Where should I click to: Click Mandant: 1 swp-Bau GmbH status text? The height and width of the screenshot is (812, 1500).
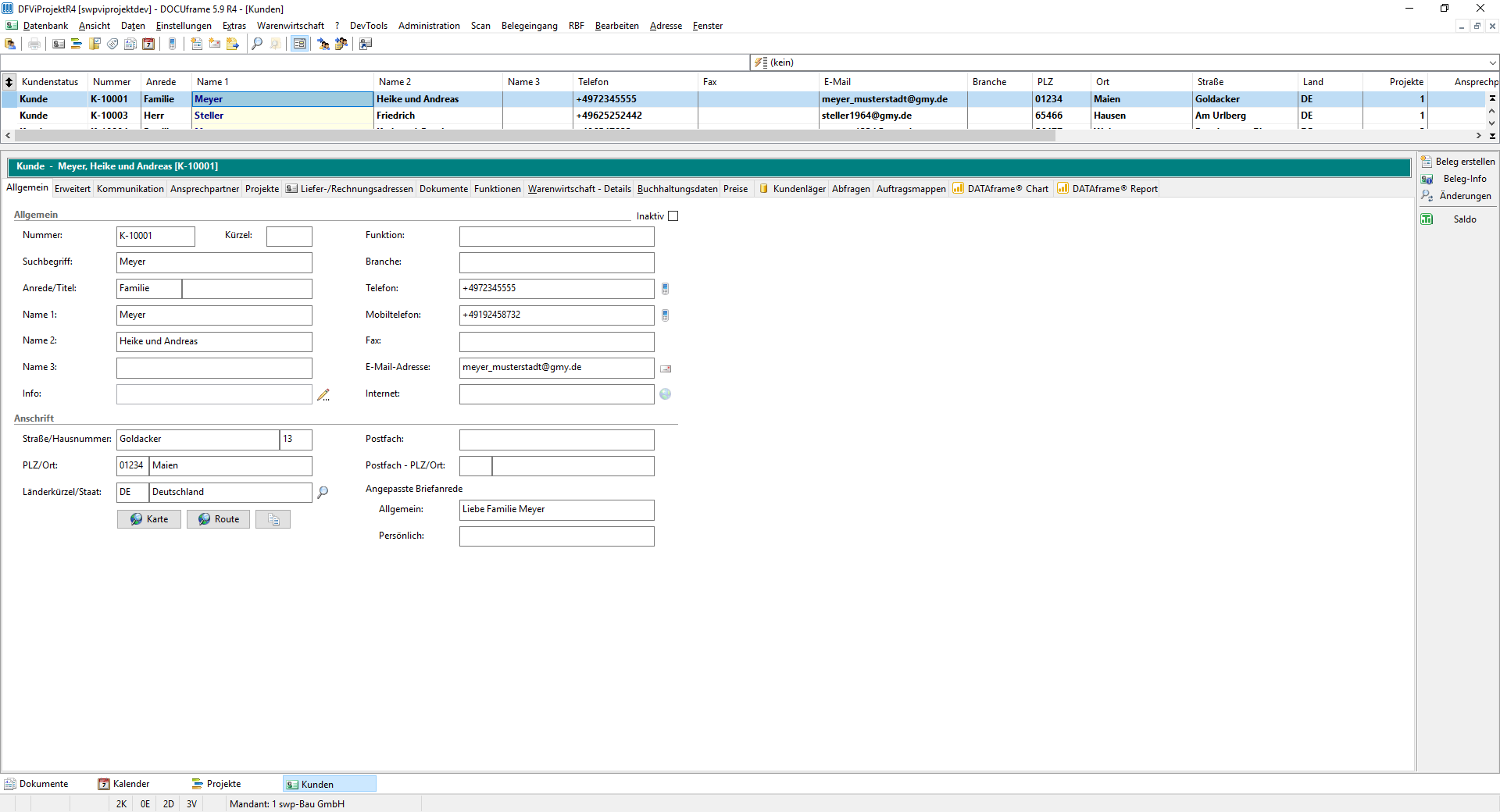click(x=287, y=804)
